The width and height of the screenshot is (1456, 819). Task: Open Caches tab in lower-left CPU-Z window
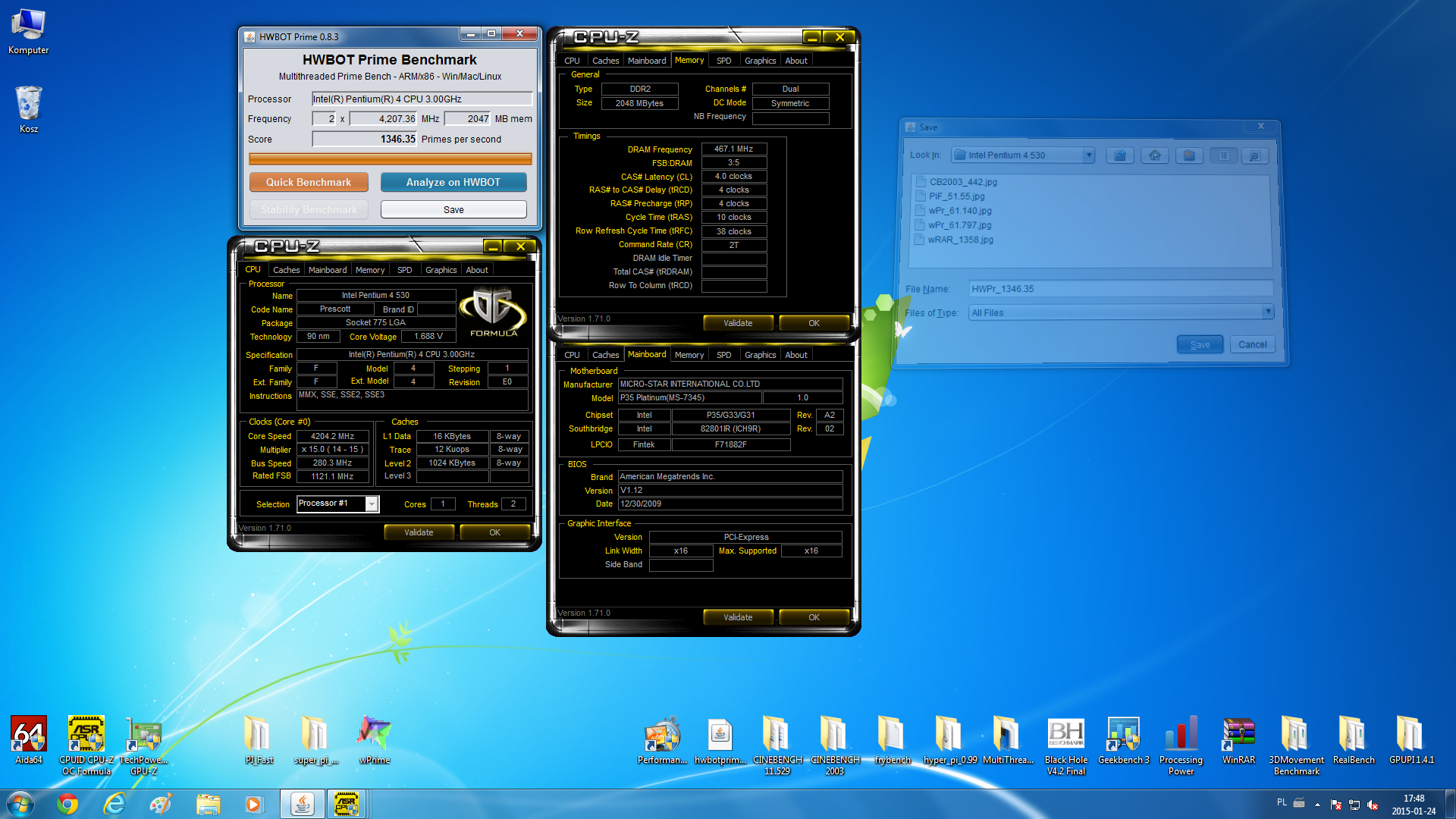pyautogui.click(x=286, y=270)
